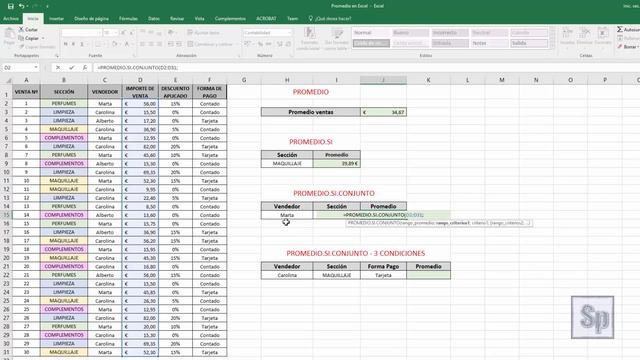Toggle align left
This screenshot has width=640, height=360.
point(142,44)
